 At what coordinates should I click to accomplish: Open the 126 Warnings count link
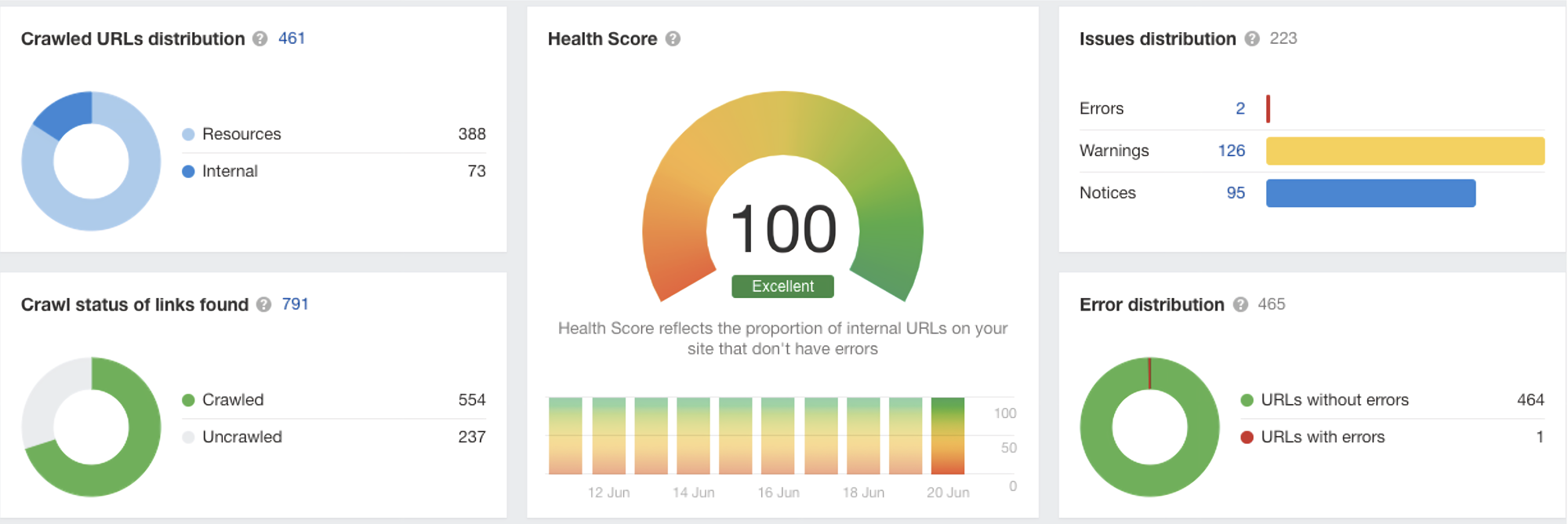click(1232, 151)
